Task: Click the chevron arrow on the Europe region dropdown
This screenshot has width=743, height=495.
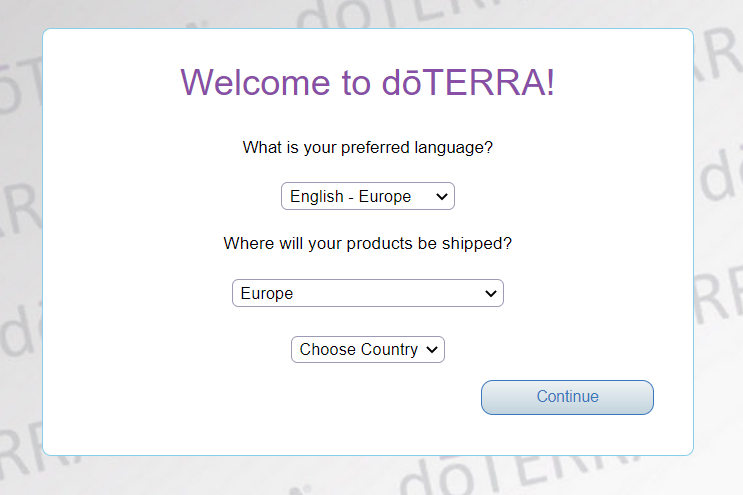Action: 491,294
